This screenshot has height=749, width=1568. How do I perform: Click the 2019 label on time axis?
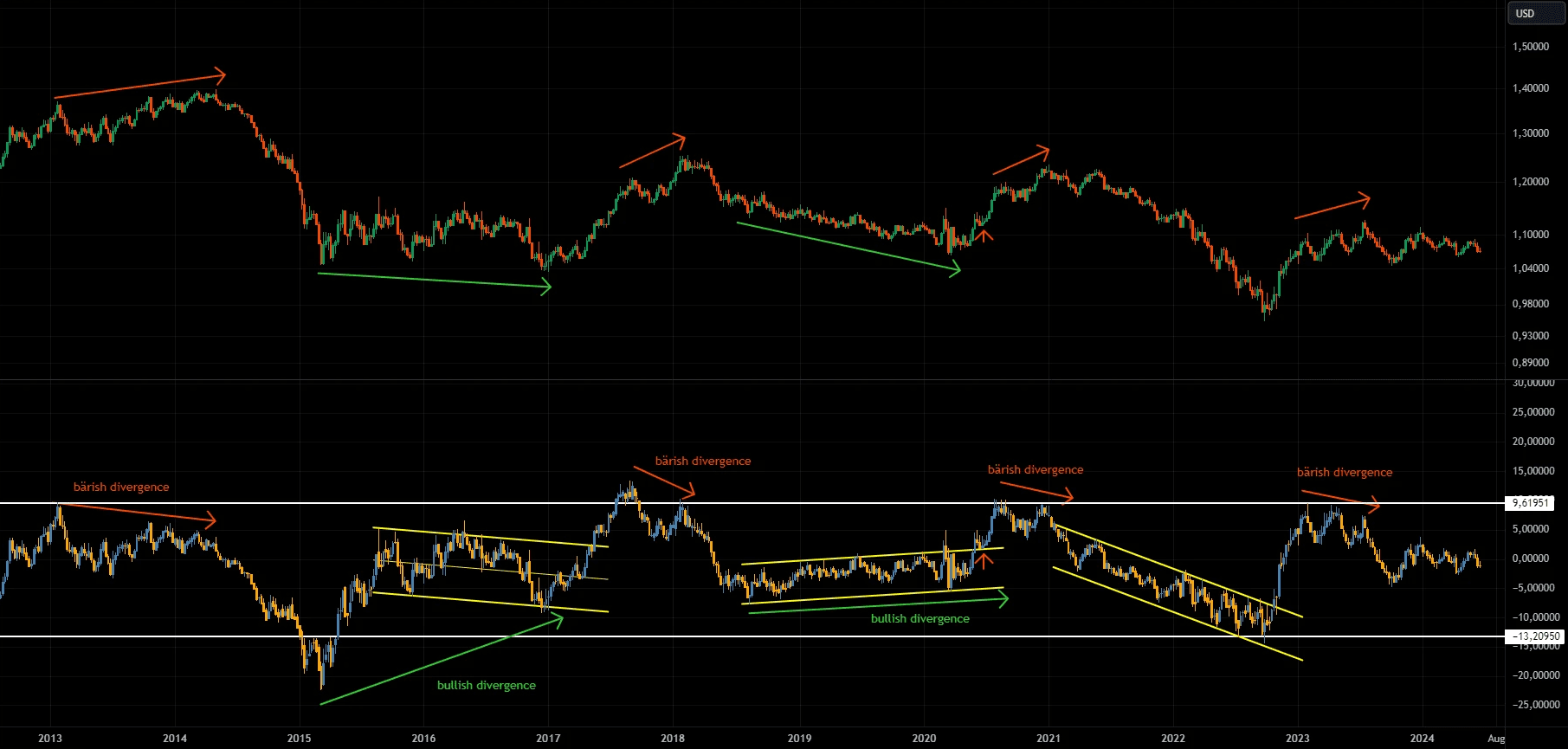click(x=800, y=739)
